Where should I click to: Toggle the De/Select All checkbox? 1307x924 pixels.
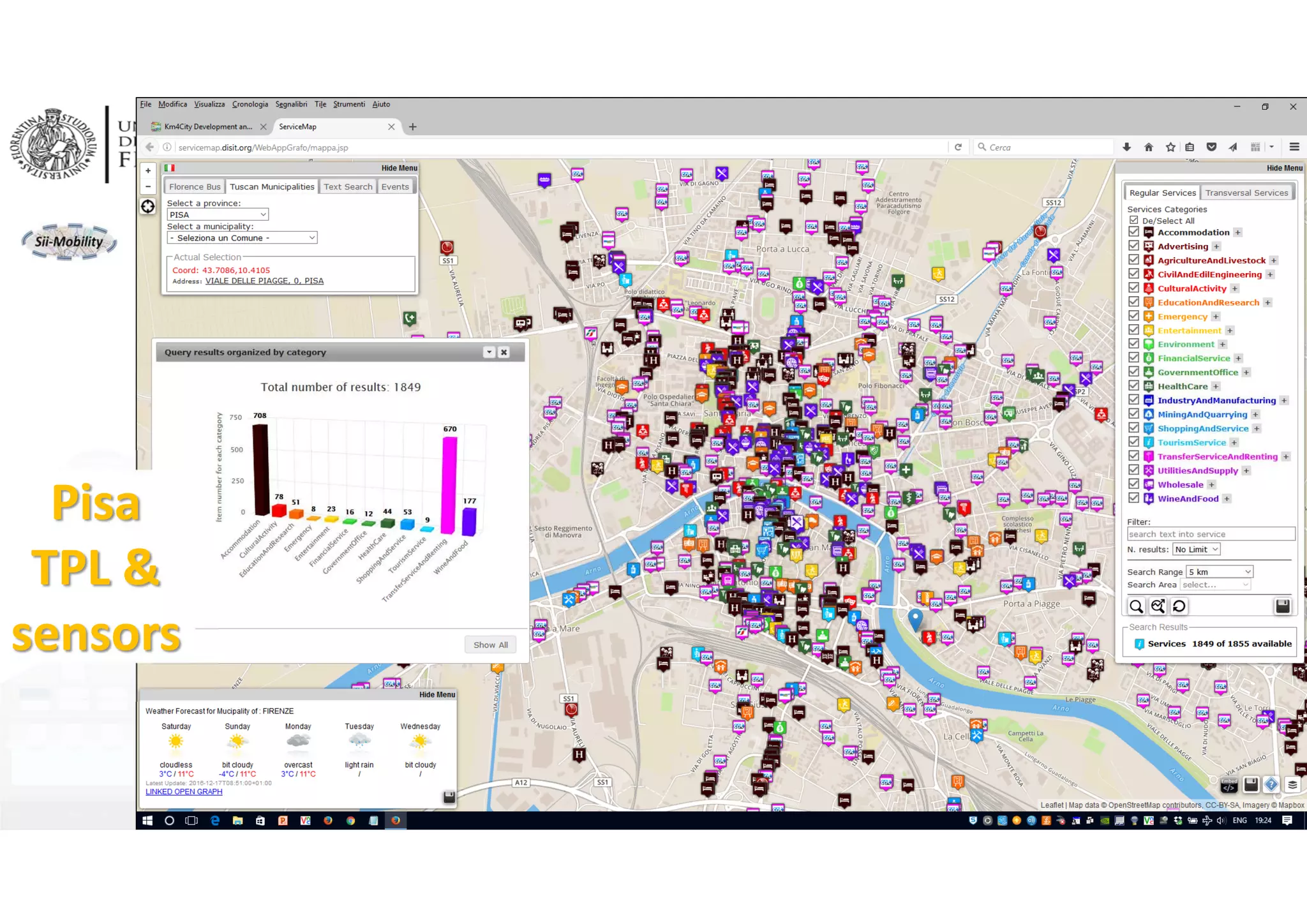pos(1134,220)
